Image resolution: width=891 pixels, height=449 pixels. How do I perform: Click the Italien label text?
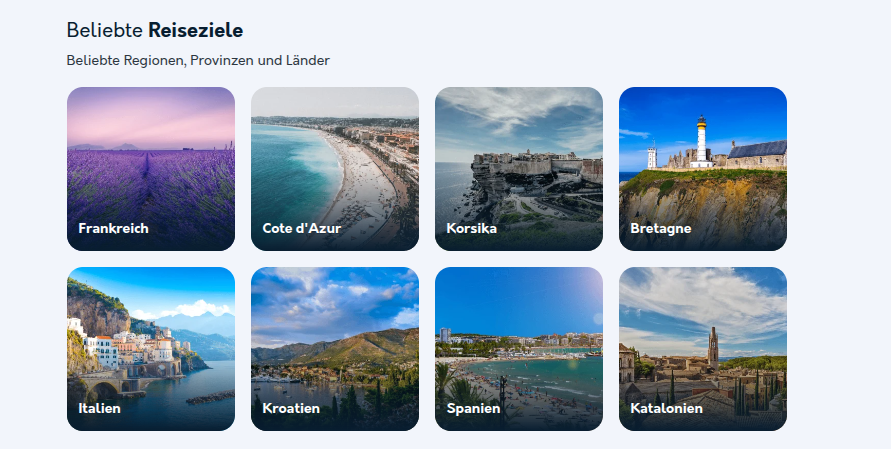99,409
